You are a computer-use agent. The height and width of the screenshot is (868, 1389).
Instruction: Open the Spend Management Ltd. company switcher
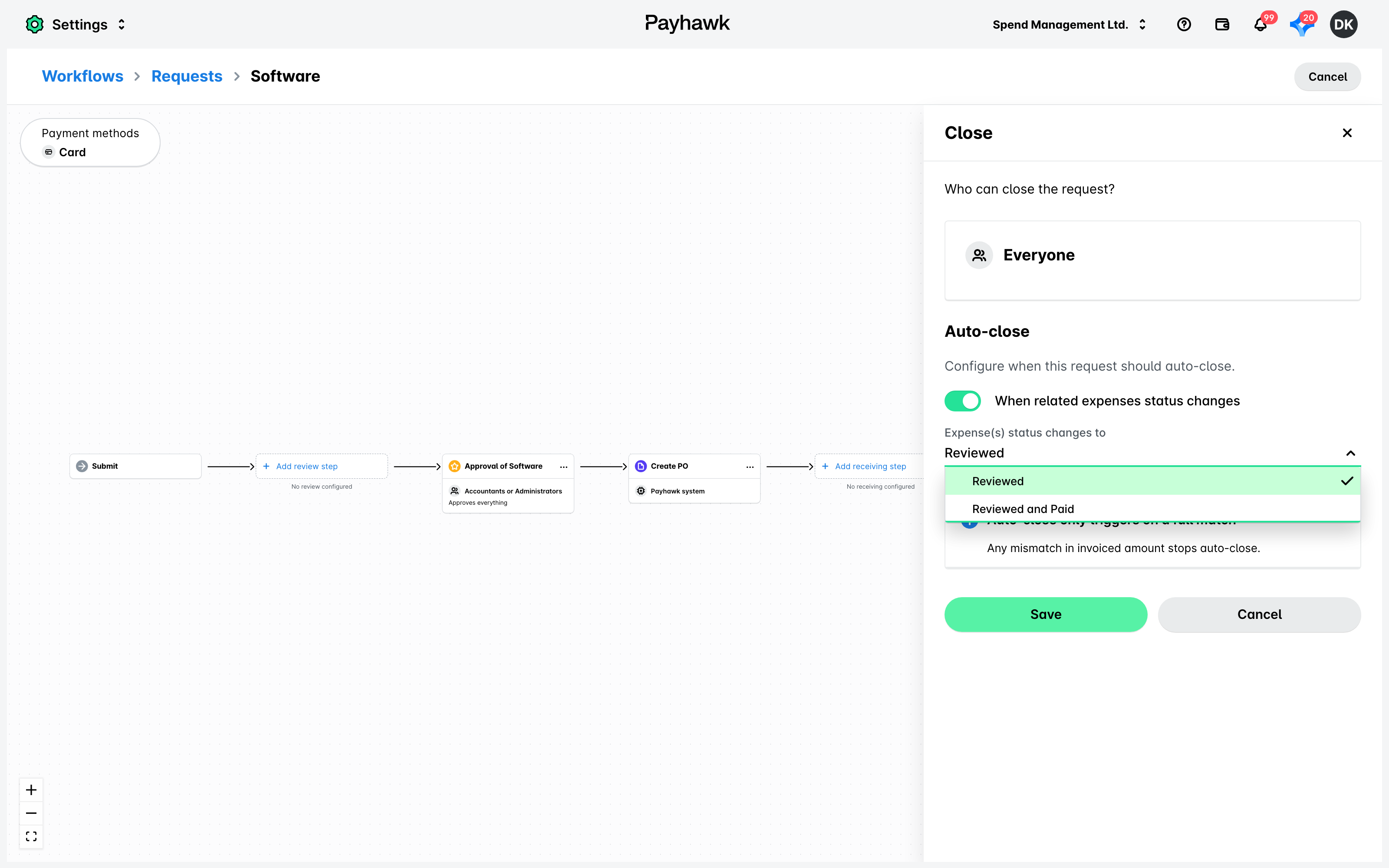pyautogui.click(x=1070, y=25)
